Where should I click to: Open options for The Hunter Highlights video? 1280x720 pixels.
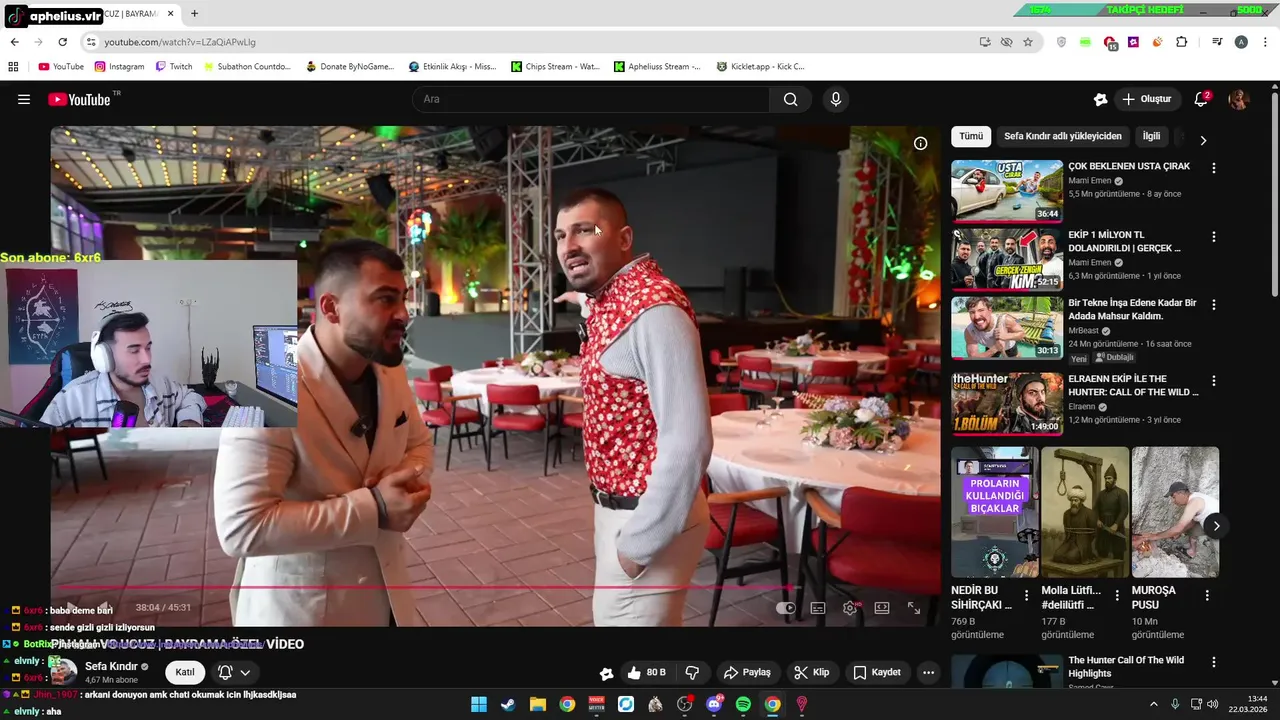pyautogui.click(x=1214, y=663)
